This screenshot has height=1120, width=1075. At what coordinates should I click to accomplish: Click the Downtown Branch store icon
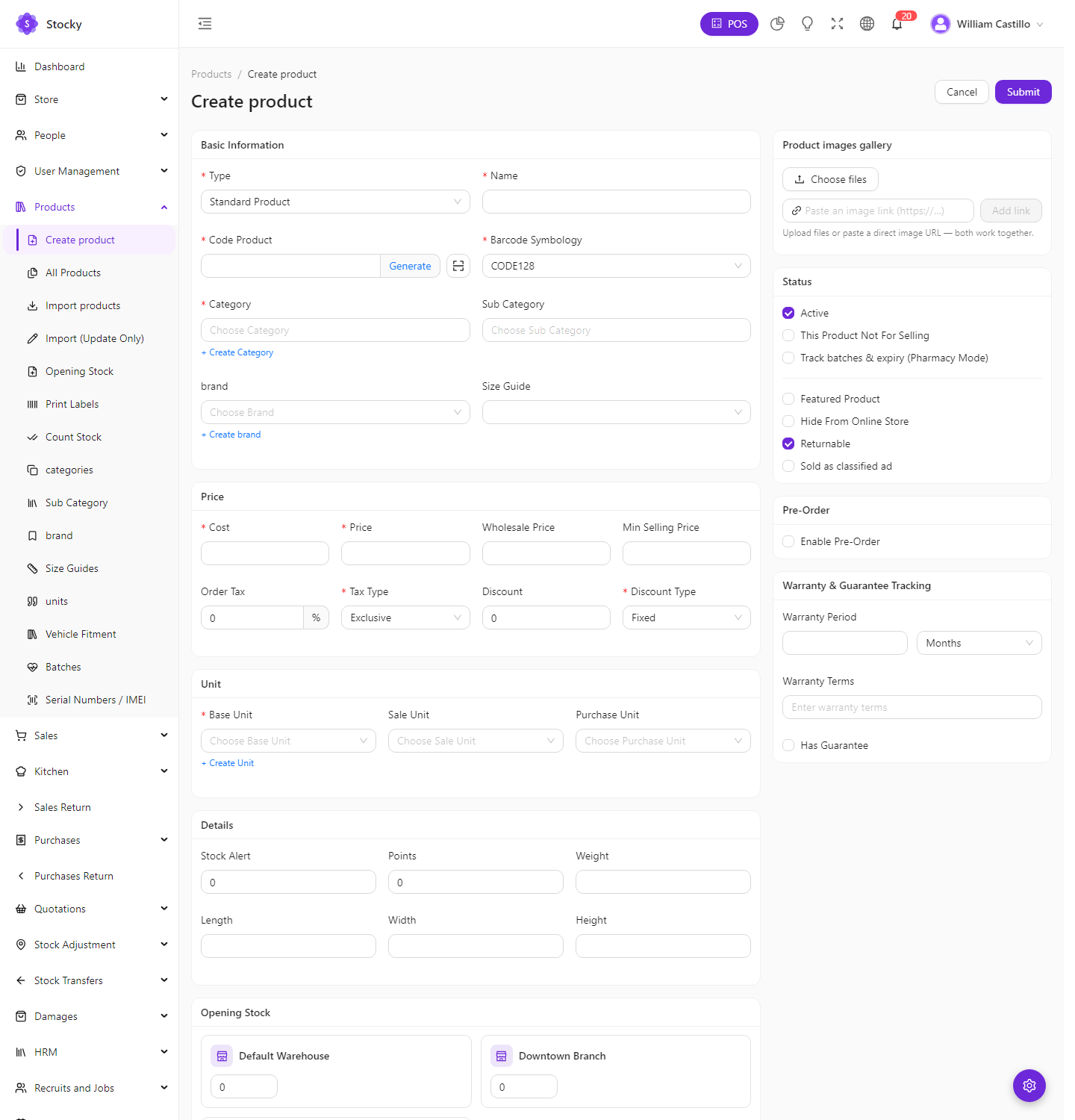tap(502, 1056)
